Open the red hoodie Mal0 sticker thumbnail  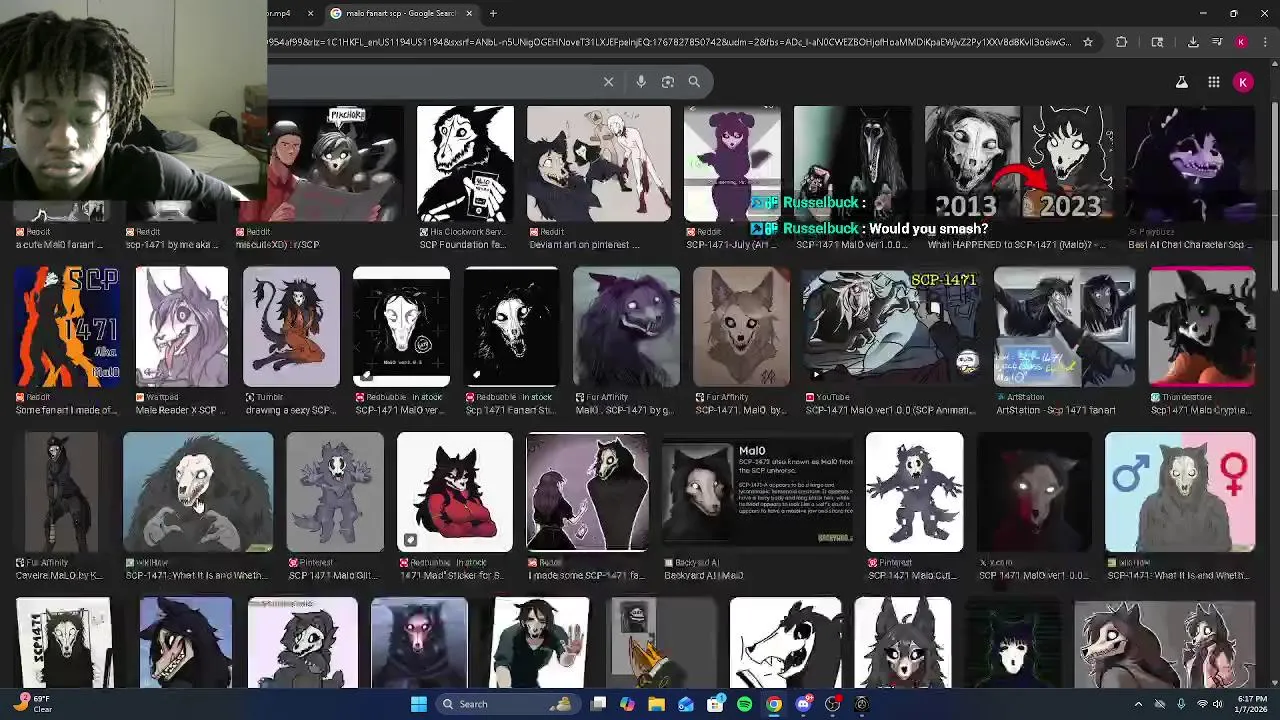click(x=455, y=492)
